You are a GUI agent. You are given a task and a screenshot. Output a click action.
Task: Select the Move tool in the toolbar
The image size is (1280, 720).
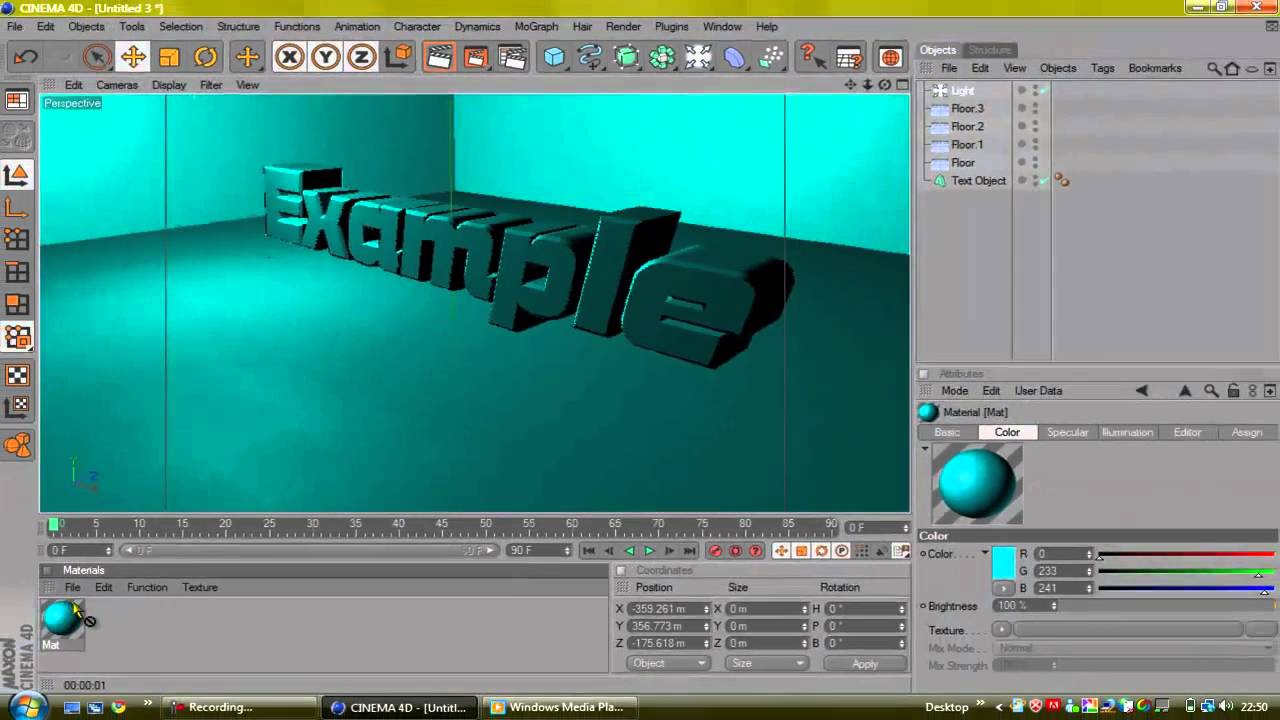(133, 57)
